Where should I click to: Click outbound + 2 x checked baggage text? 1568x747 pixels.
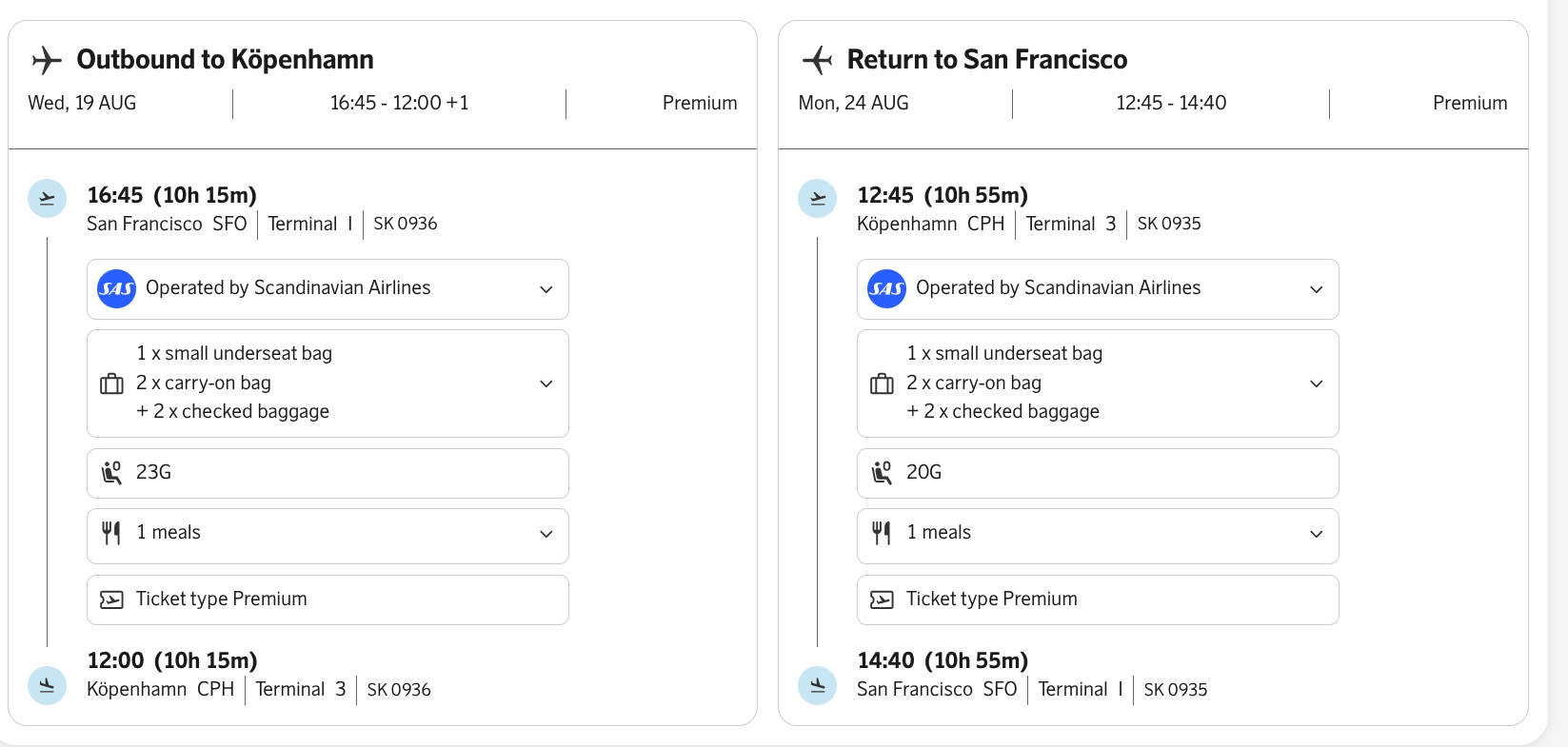(232, 411)
